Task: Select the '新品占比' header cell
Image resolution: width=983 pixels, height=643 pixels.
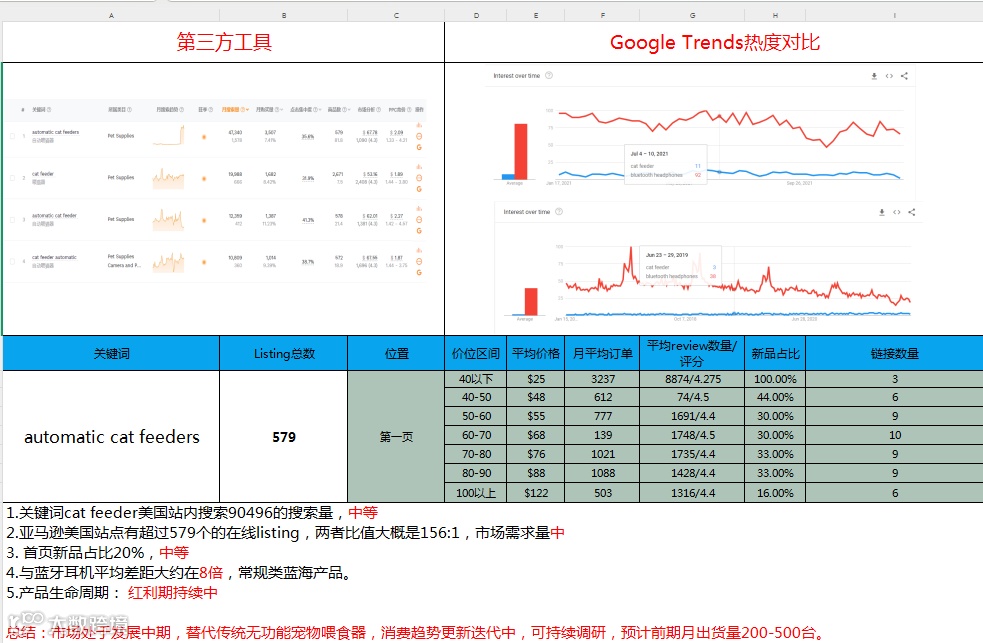Action: pyautogui.click(x=775, y=353)
